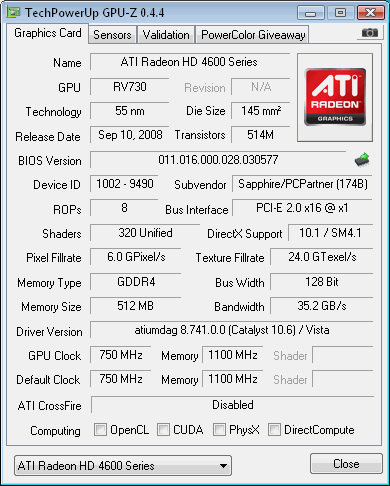Click the ATI Radeon graphics logo
This screenshot has height=486, width=390.
click(x=335, y=97)
